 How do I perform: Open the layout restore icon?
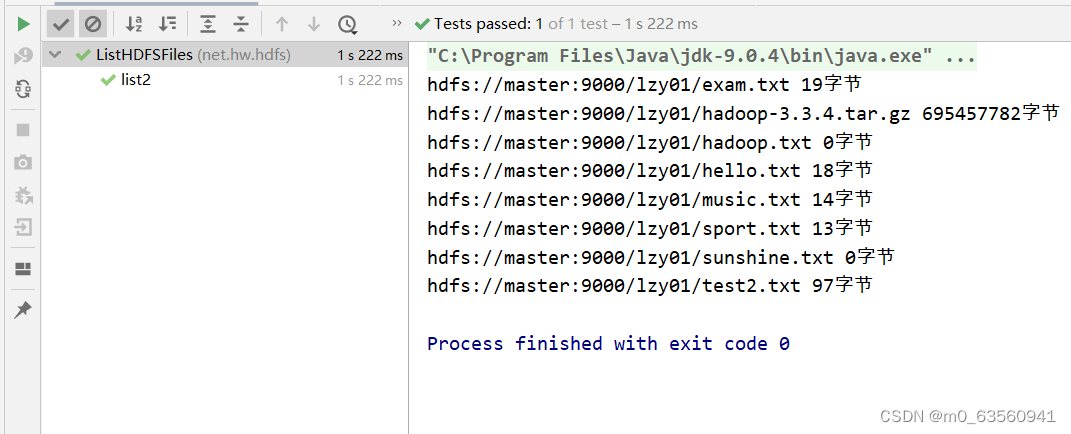tap(23, 269)
